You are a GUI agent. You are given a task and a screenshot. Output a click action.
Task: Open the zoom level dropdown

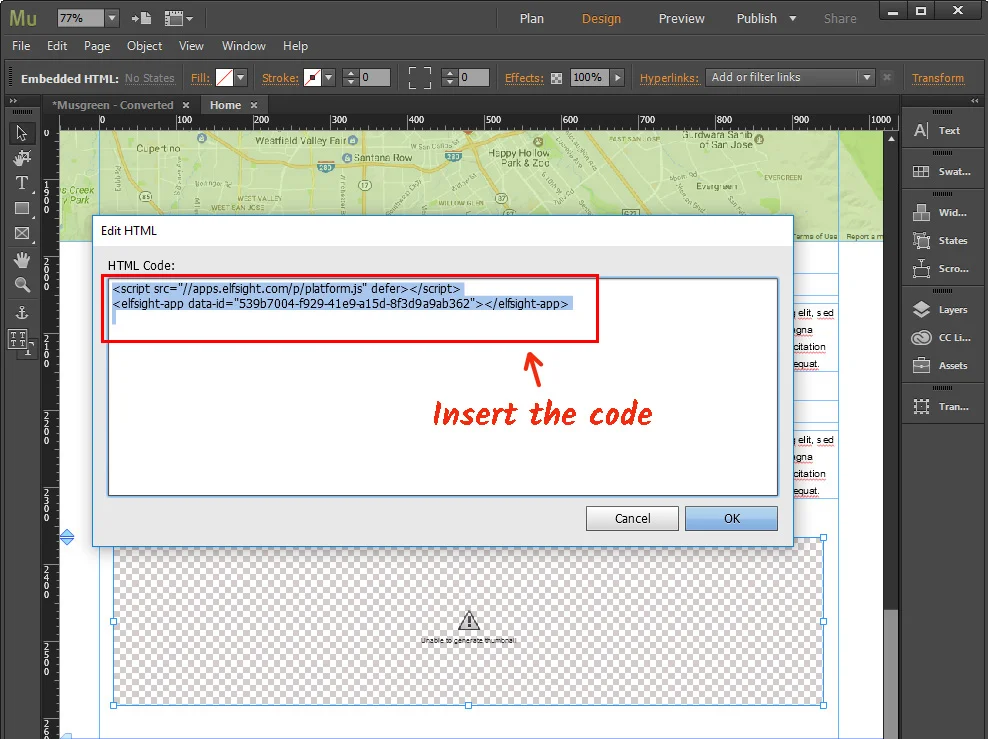112,18
